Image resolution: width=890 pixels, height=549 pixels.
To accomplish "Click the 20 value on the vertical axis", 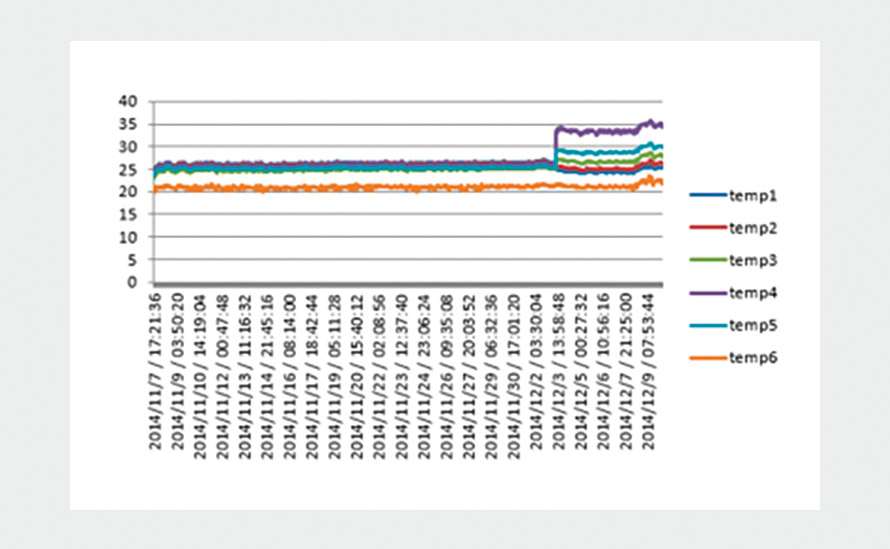I will [x=127, y=192].
